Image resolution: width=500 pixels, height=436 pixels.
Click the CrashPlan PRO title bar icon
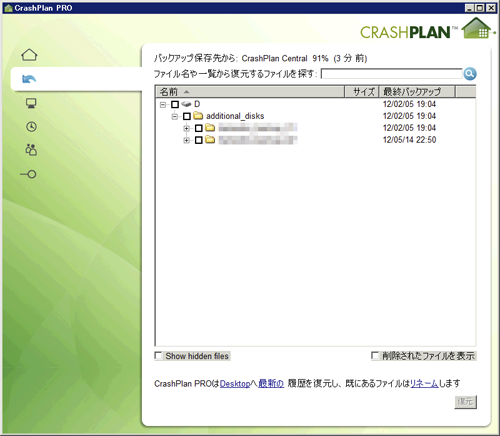click(x=9, y=8)
